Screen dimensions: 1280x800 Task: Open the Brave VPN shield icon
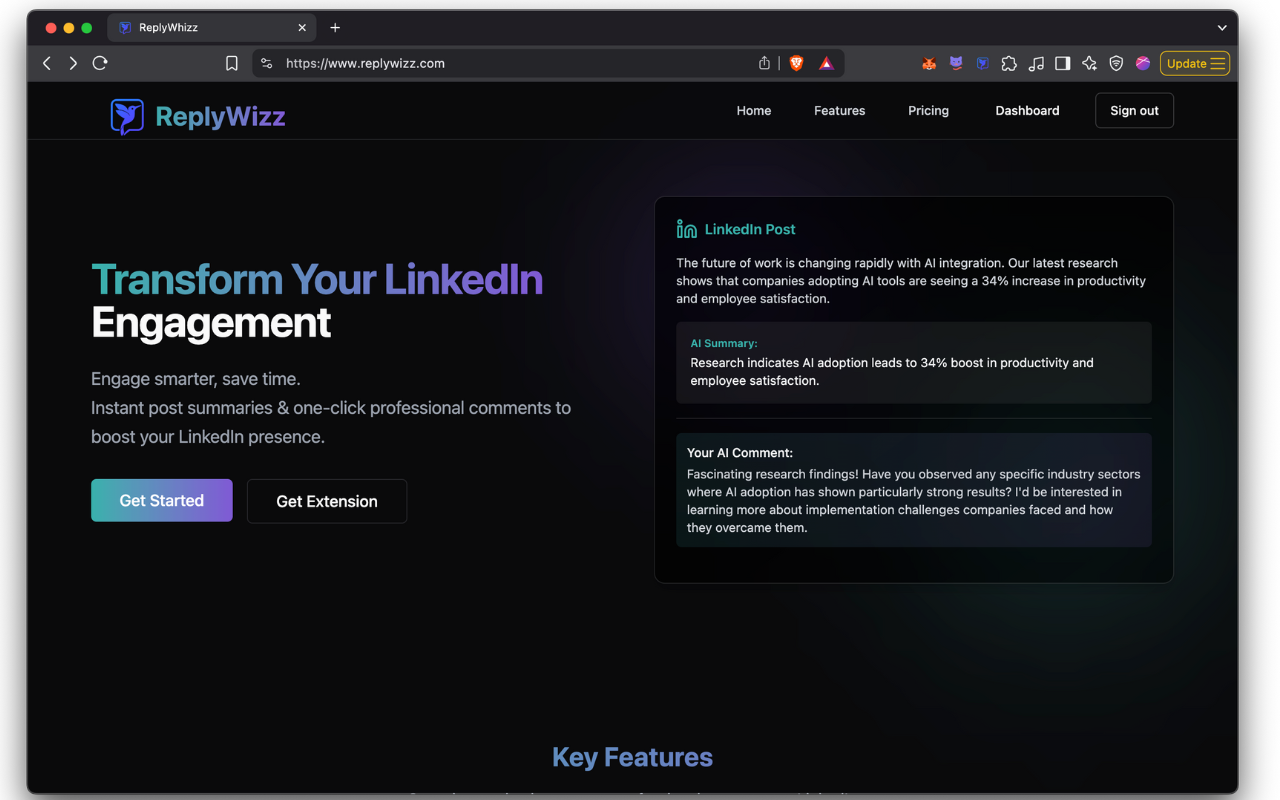pyautogui.click(x=1116, y=63)
